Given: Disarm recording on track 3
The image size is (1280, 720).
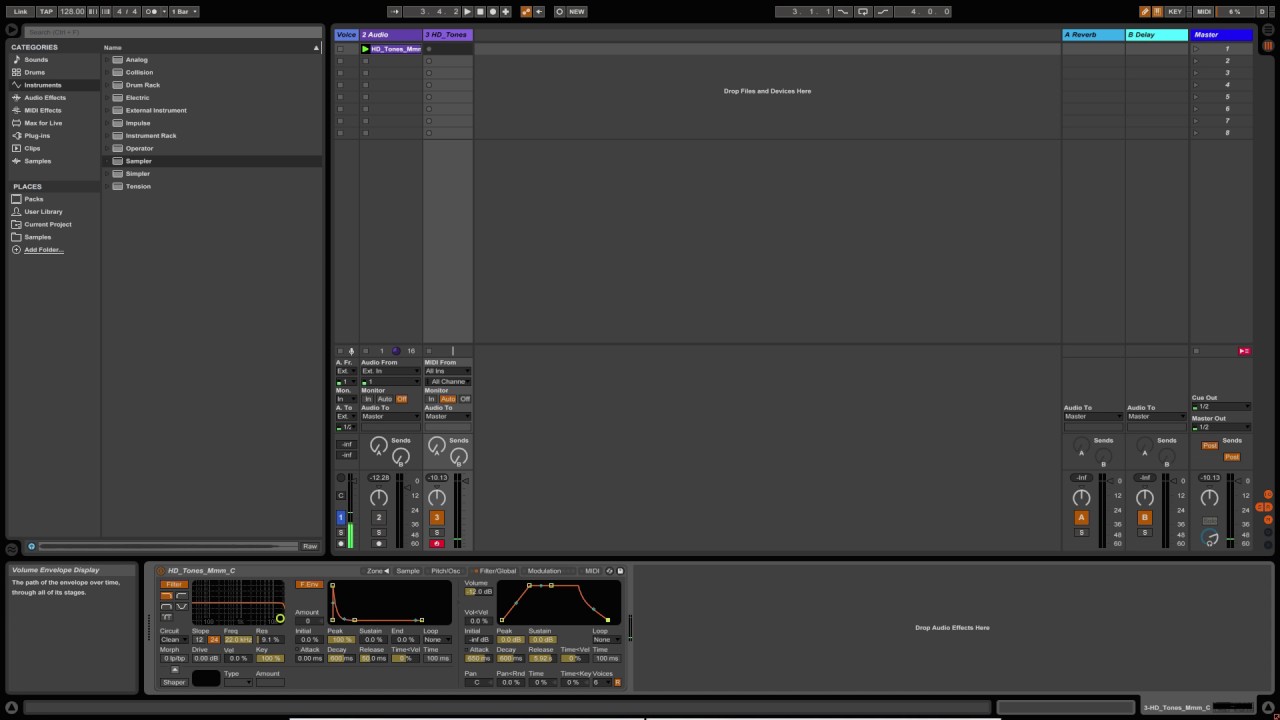Looking at the screenshot, I should [436, 543].
